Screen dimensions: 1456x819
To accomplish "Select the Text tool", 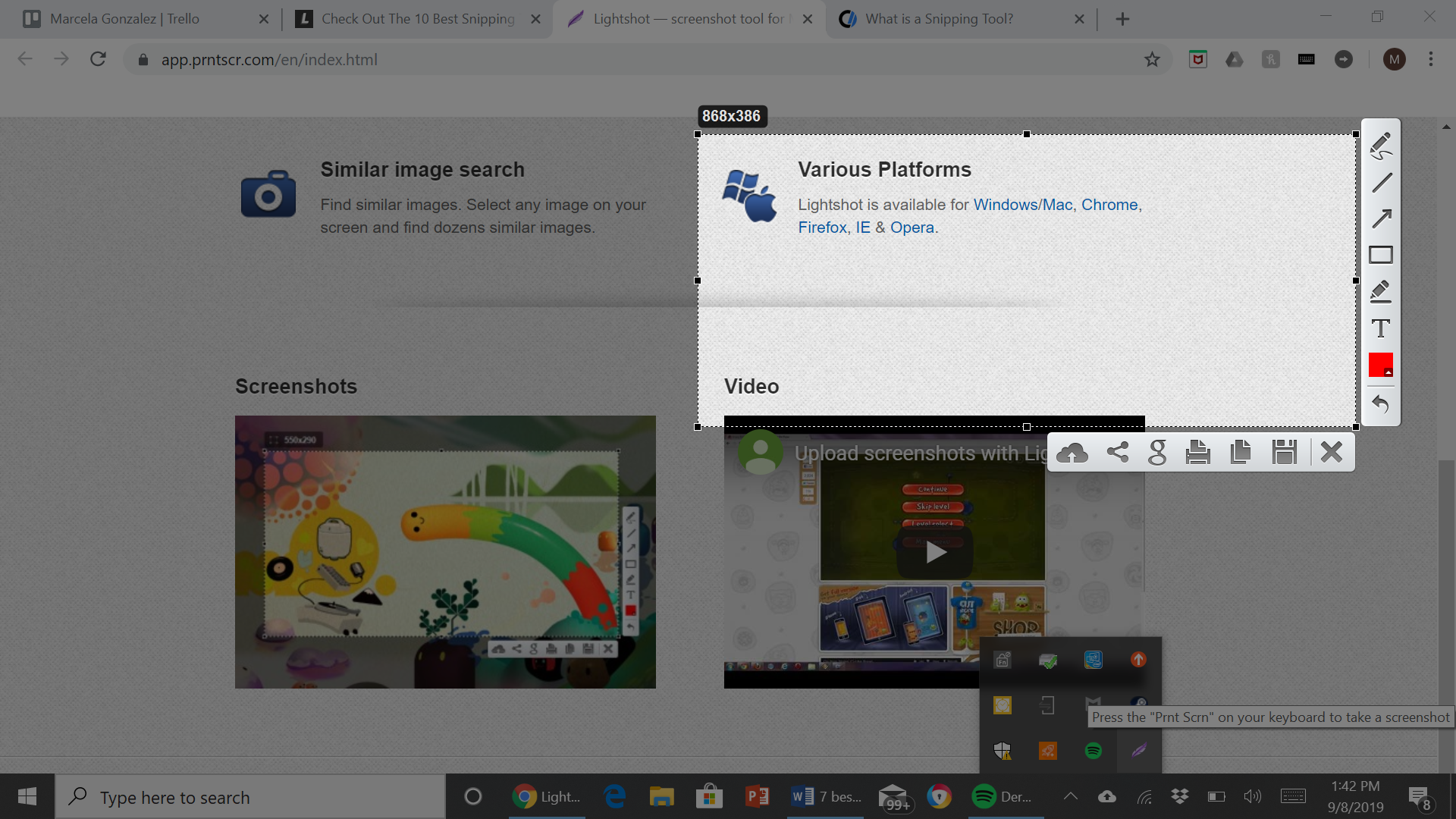I will pos(1381,328).
